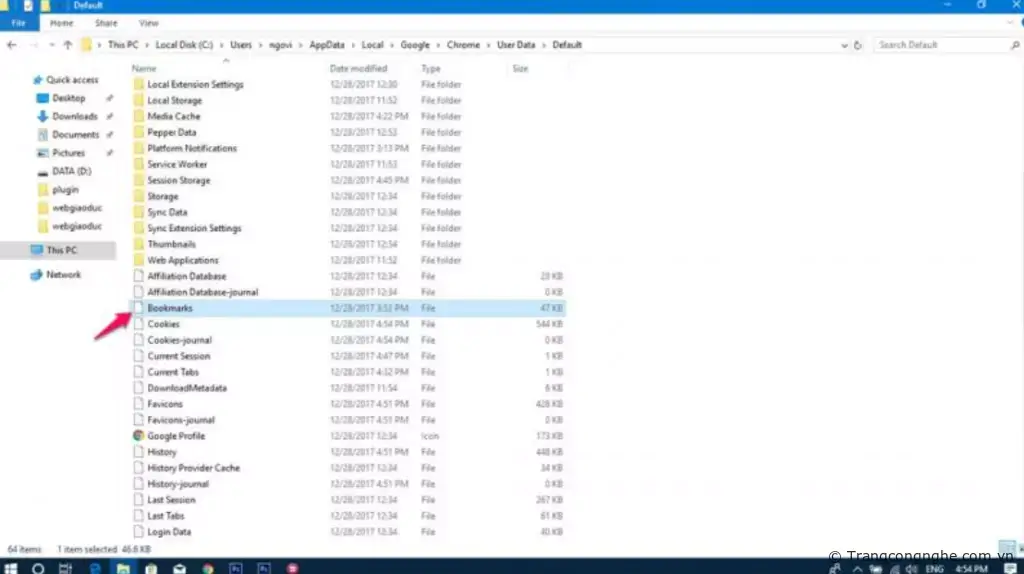Image resolution: width=1024 pixels, height=574 pixels.
Task: Open Windows Start menu
Action: 12,567
